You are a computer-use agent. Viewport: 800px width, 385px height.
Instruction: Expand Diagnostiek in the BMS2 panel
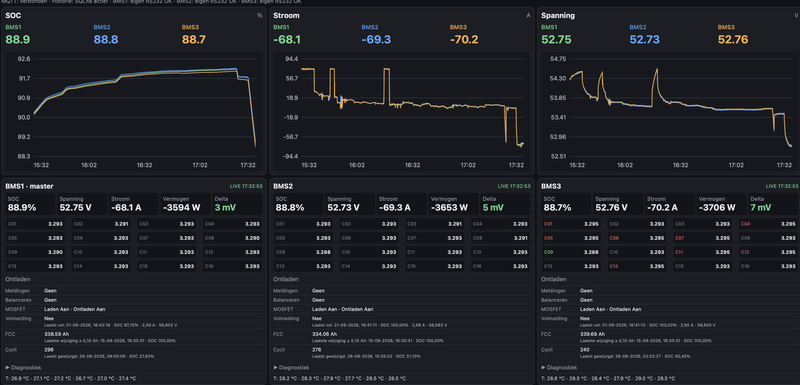291,367
